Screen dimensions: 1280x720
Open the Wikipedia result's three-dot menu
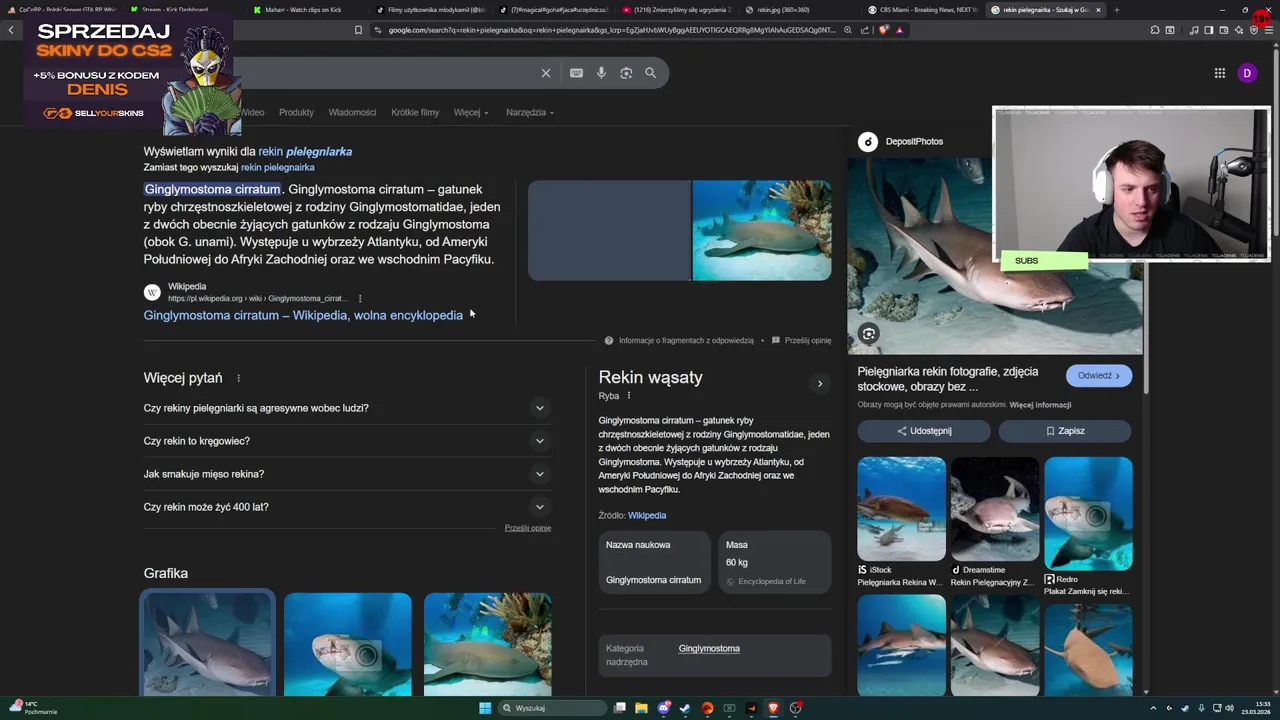[x=360, y=298]
